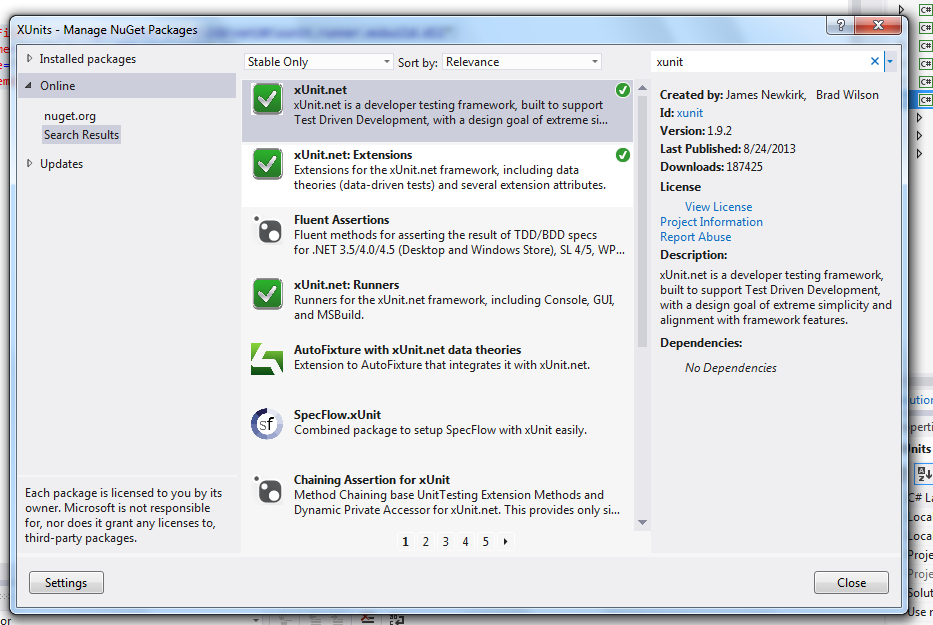933x625 pixels.
Task: Collapse the Online section
Action: (29, 86)
